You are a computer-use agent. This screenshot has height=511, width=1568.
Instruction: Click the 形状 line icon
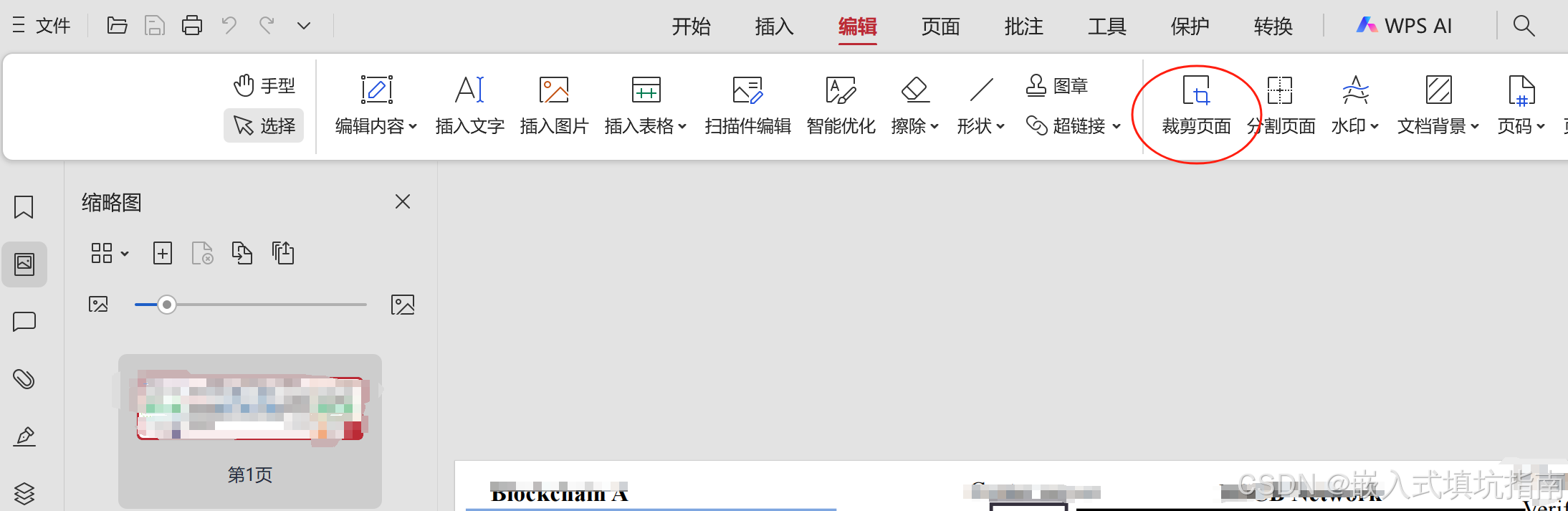pos(981,90)
